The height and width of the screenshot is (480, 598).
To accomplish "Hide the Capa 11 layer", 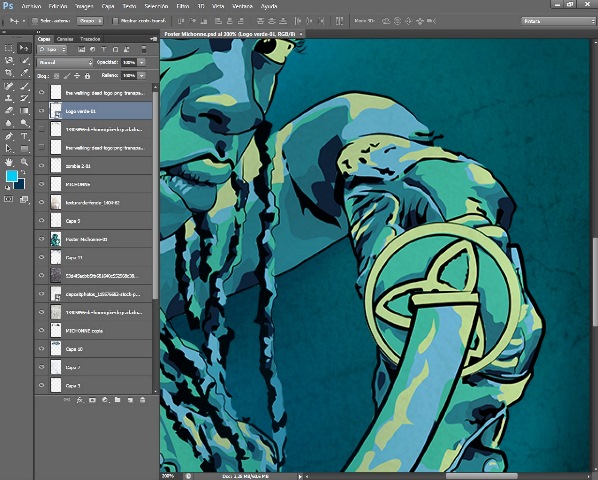I will 41,257.
